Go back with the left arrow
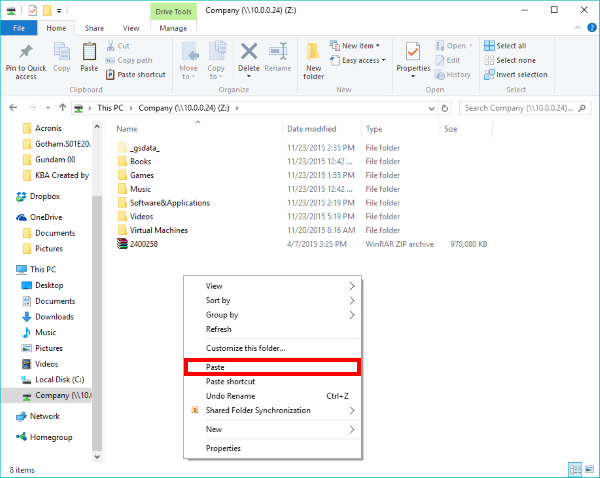This screenshot has height=478, width=600. point(13,108)
